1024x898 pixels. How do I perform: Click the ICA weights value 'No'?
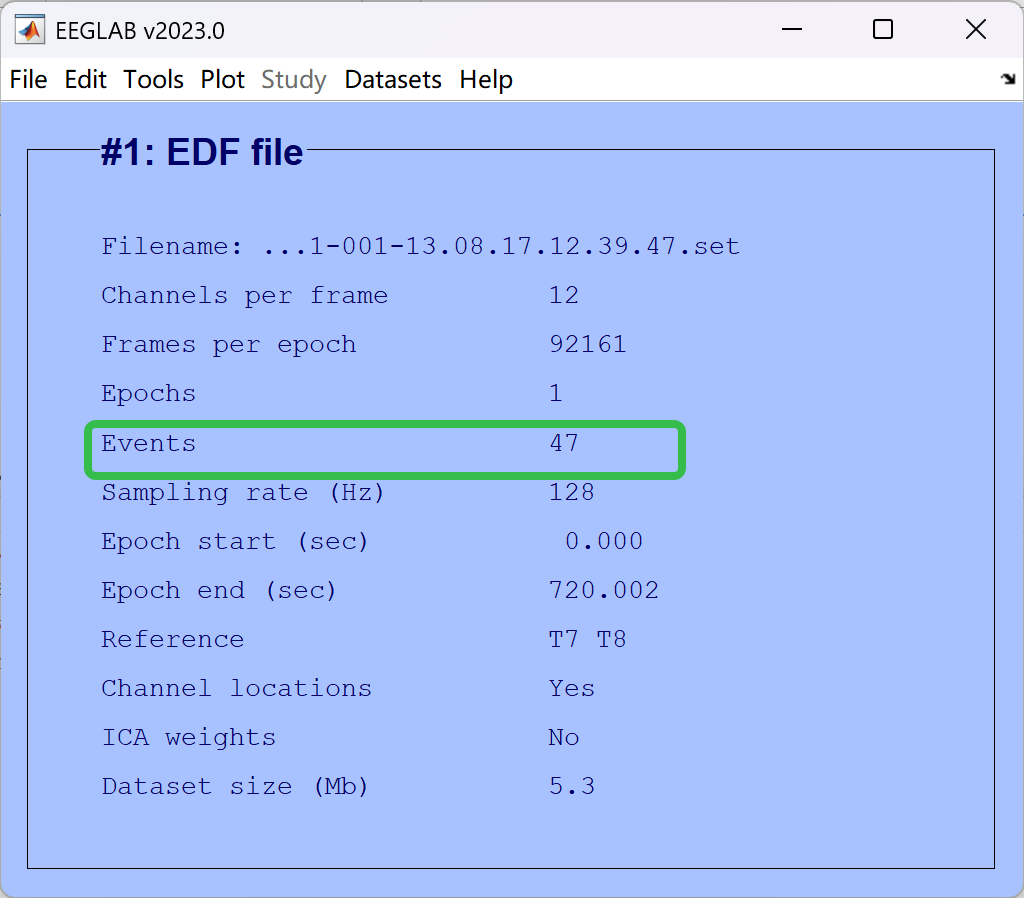564,737
